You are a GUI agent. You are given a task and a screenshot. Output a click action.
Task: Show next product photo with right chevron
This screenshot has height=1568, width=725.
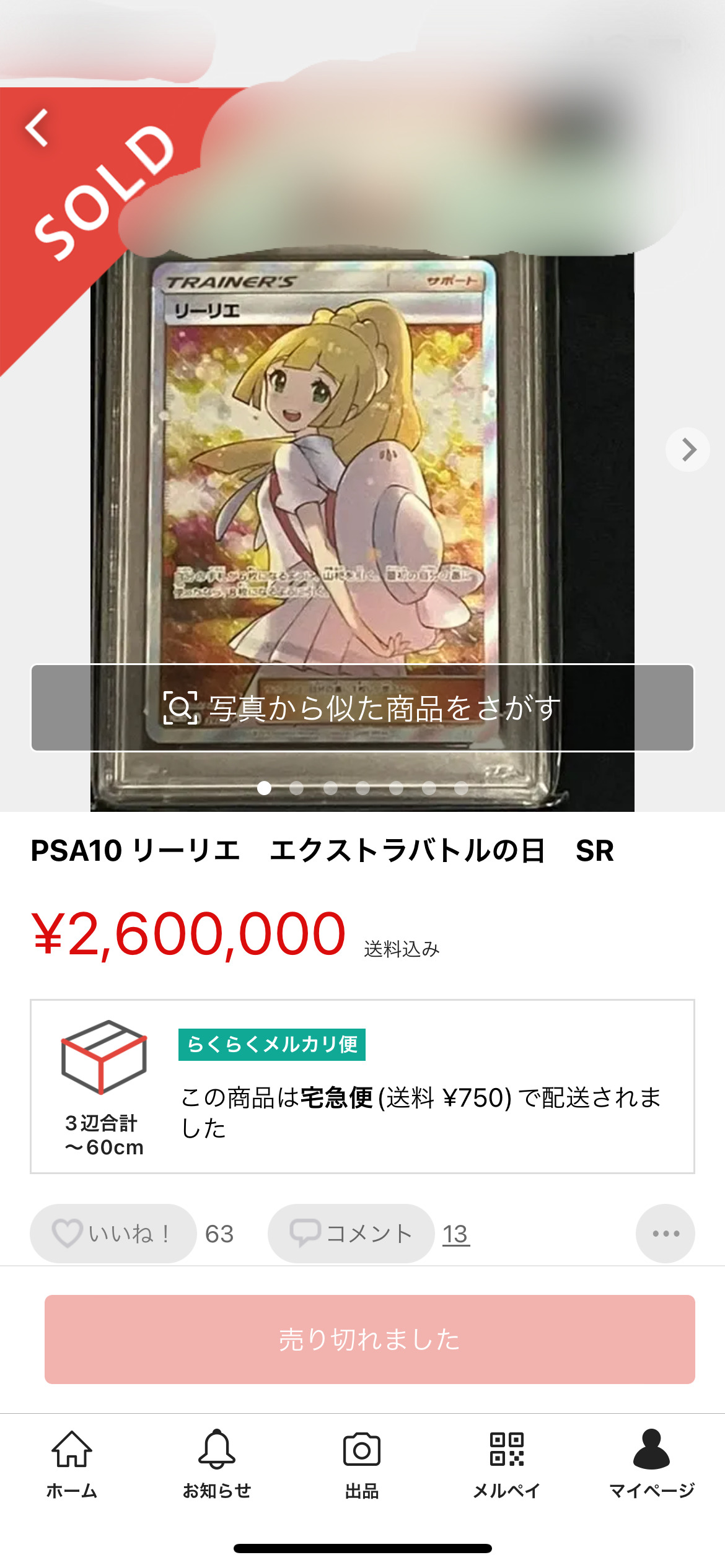tap(688, 450)
